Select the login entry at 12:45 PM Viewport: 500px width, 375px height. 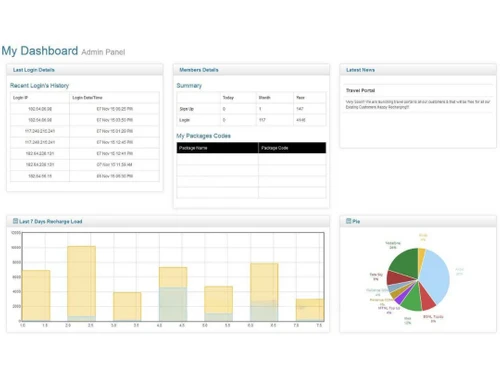point(85,142)
